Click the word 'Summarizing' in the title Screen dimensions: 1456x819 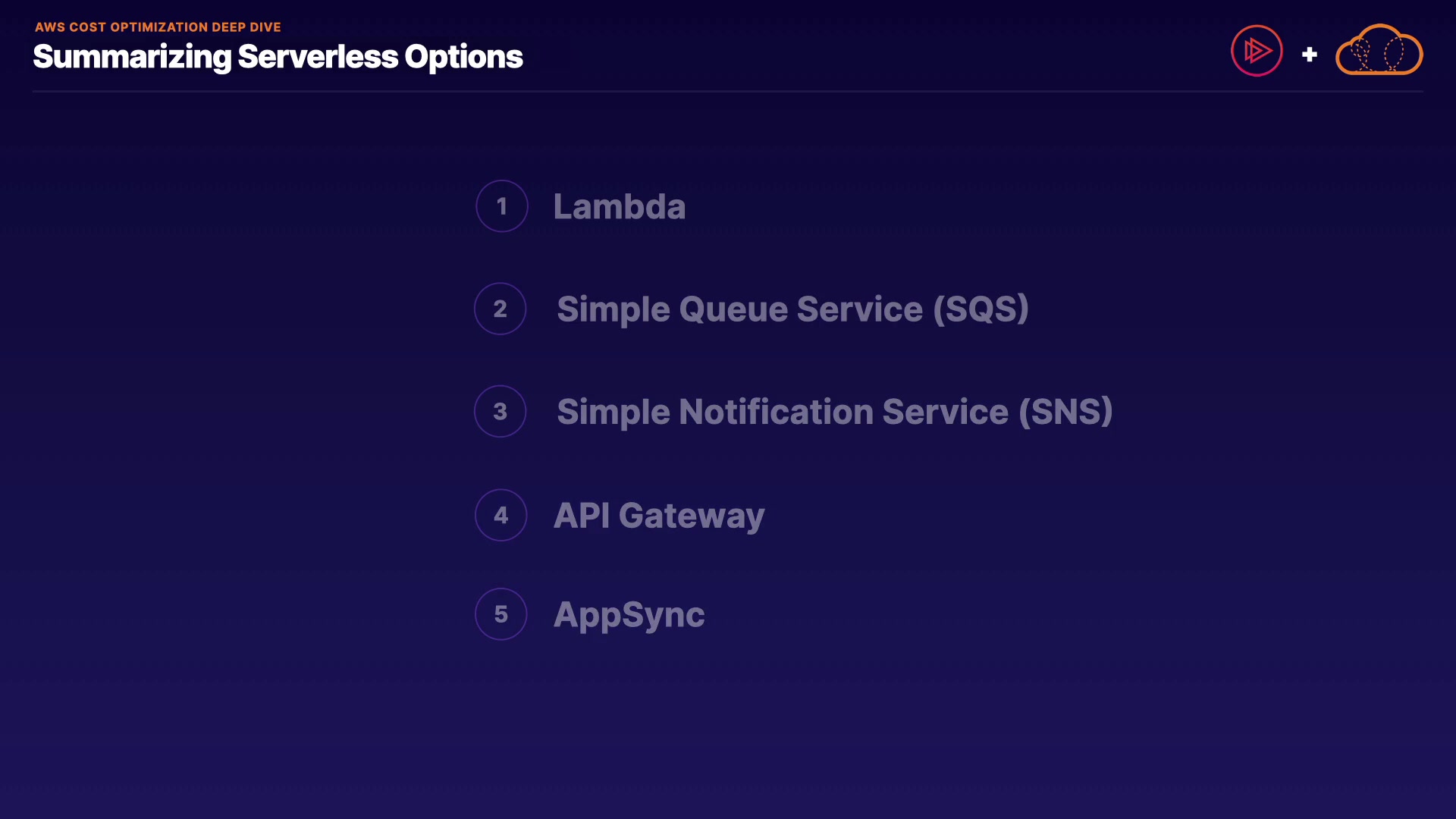pyautogui.click(x=132, y=58)
